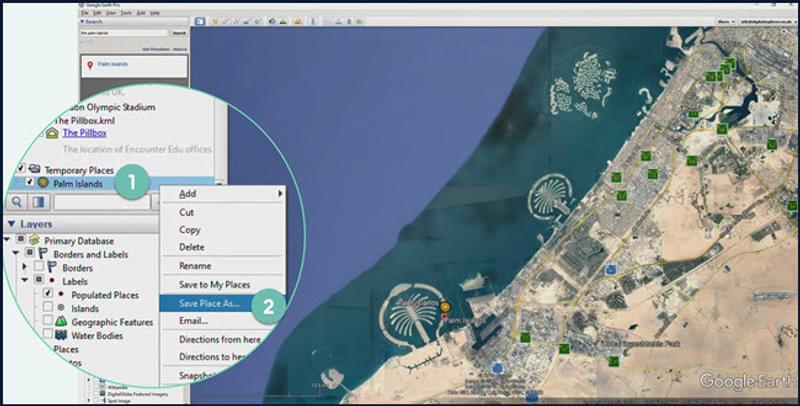Choose Delete from the context menu
The height and width of the screenshot is (406, 800).
tap(191, 247)
